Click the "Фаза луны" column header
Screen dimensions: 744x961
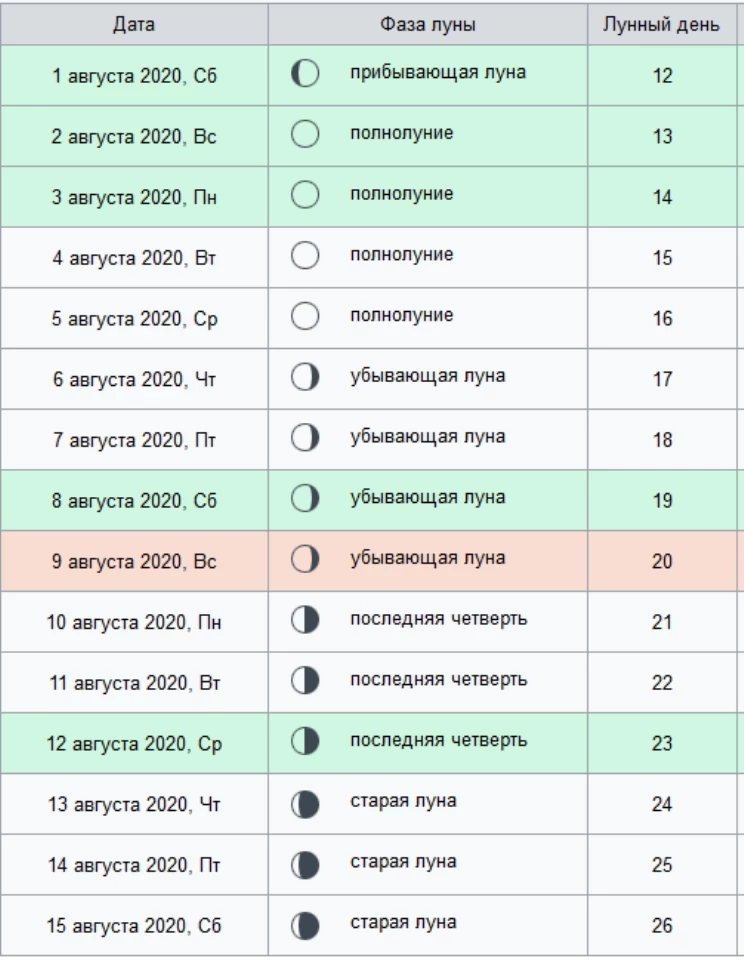pyautogui.click(x=428, y=24)
